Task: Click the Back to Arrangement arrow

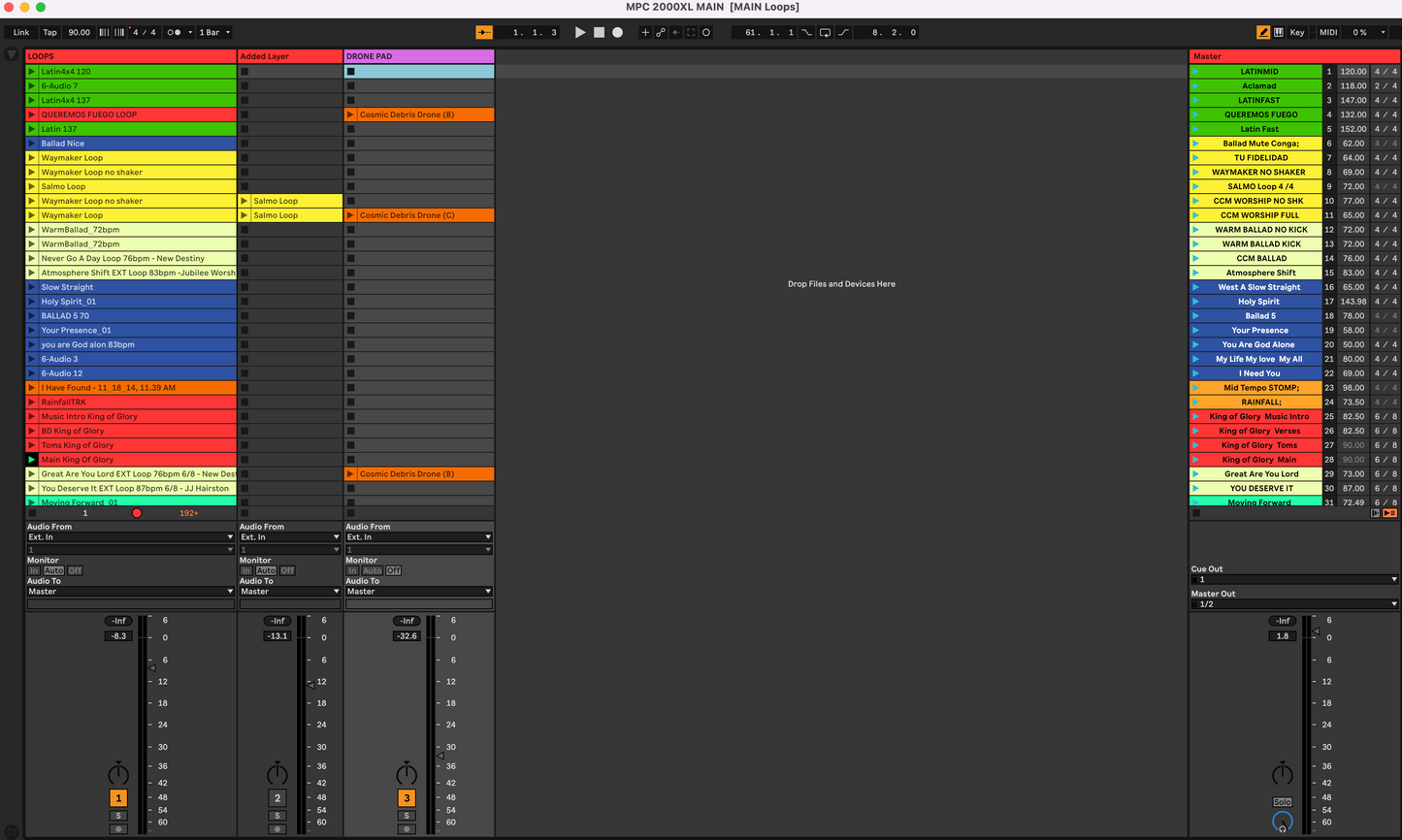Action: point(676,32)
